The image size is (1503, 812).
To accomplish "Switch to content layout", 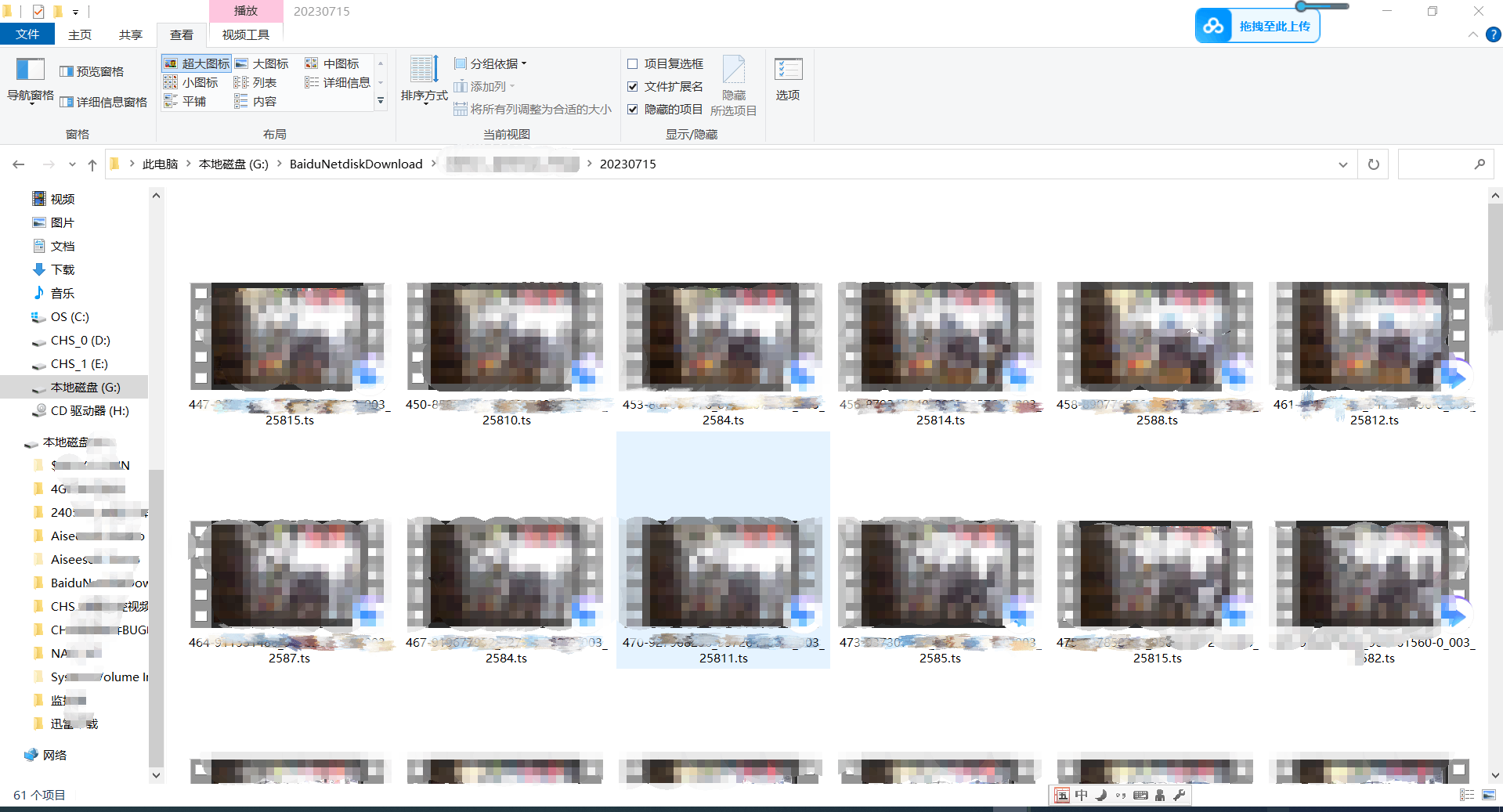I will coord(256,101).
